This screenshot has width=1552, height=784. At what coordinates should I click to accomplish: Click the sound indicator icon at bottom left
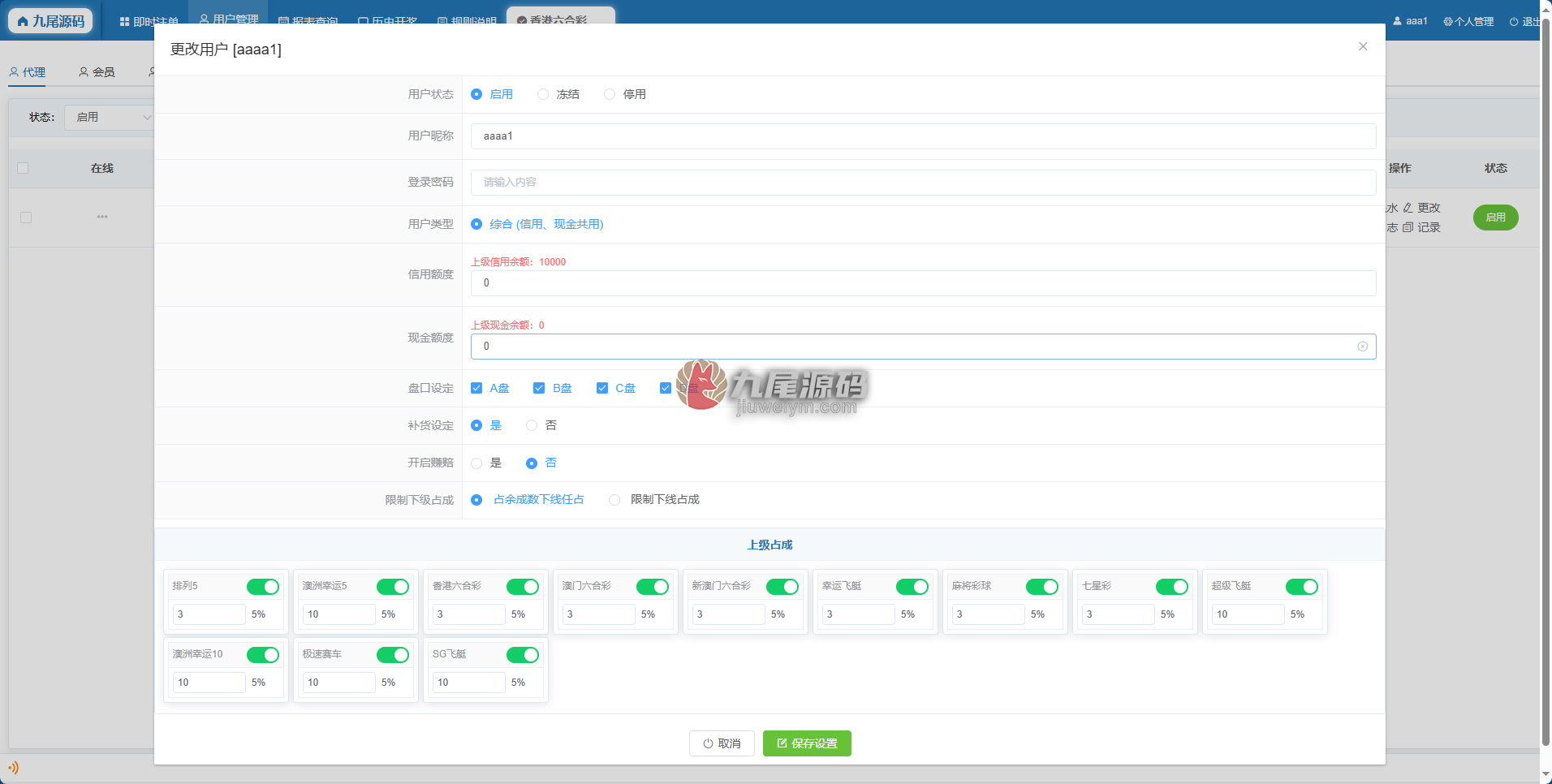point(14,767)
